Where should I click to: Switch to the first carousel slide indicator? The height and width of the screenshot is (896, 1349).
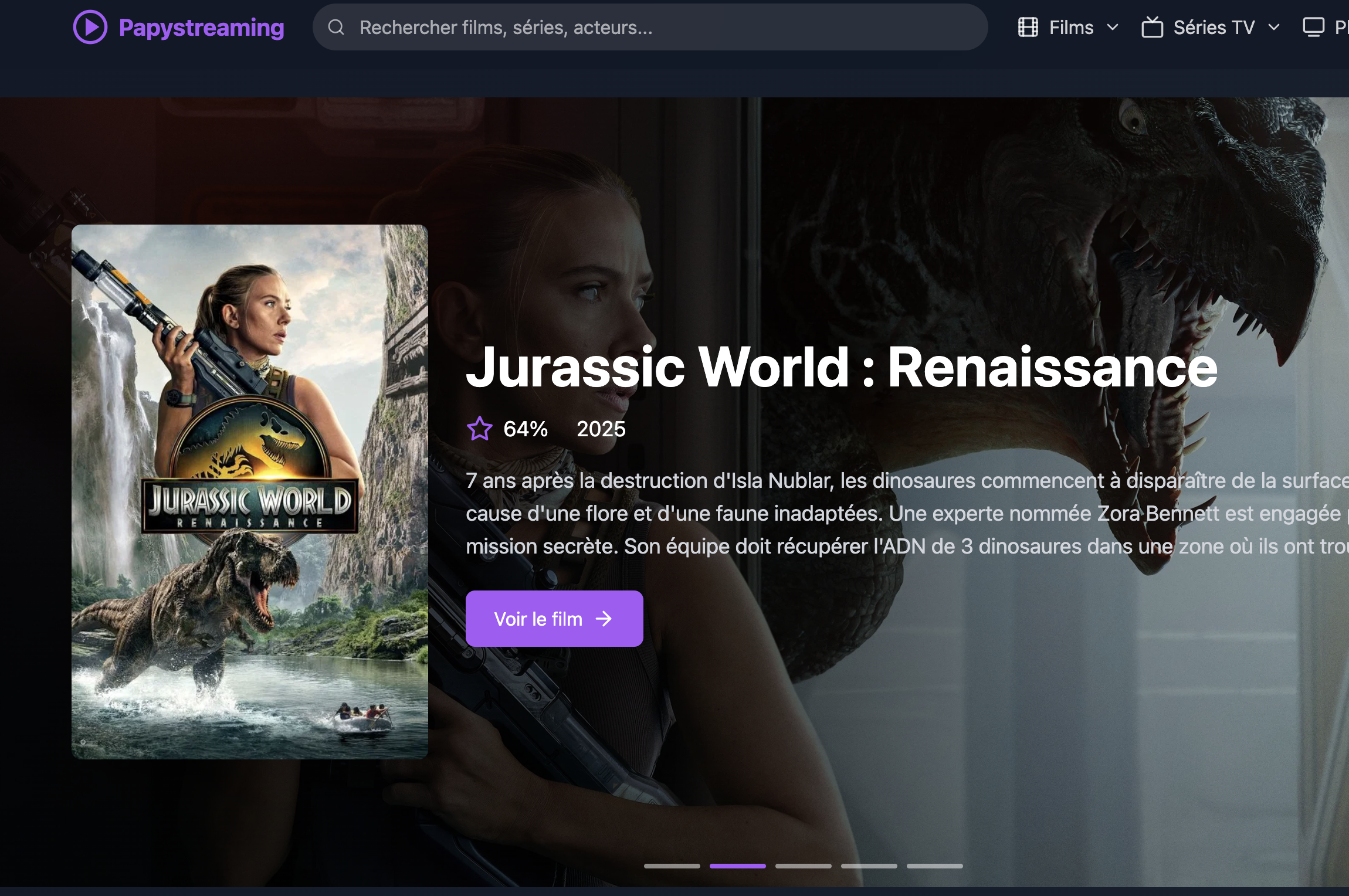(x=672, y=866)
